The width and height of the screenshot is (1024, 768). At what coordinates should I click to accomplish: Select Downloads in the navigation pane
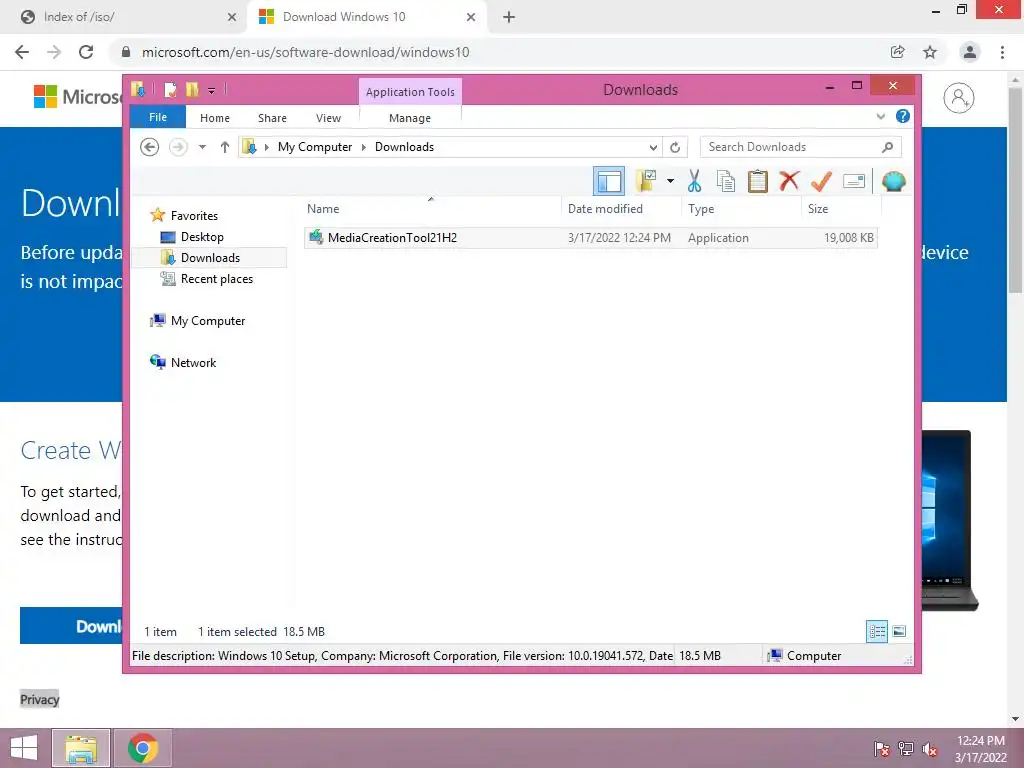[210, 257]
